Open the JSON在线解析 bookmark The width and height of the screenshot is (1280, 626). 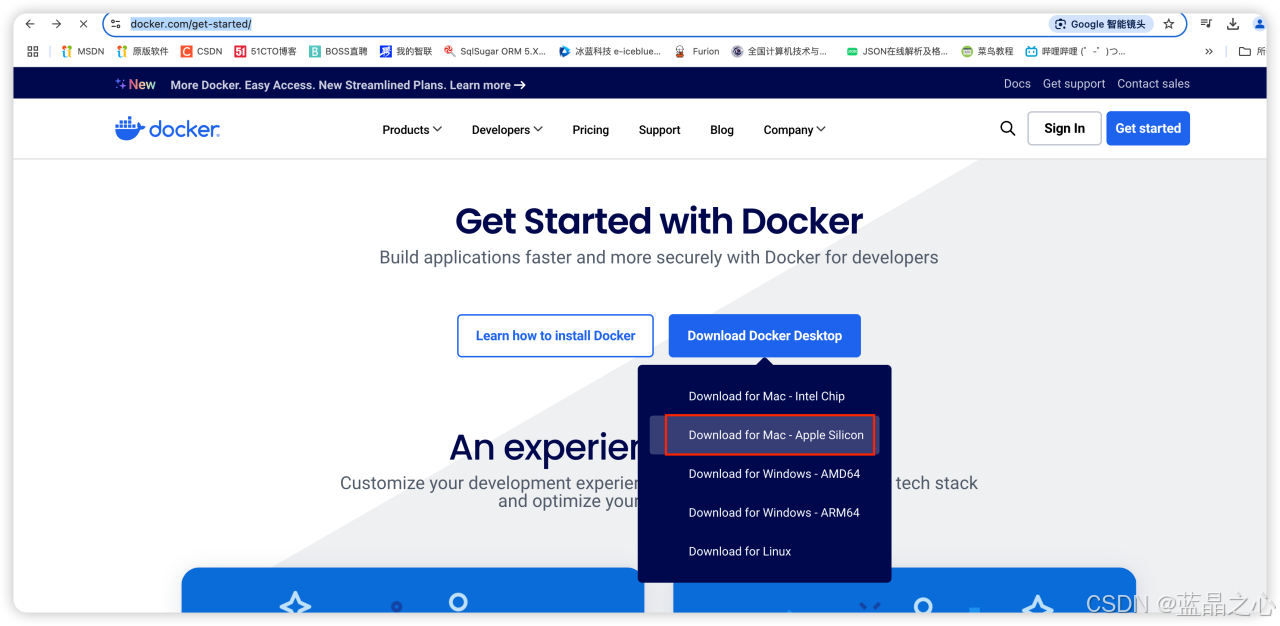(x=897, y=51)
